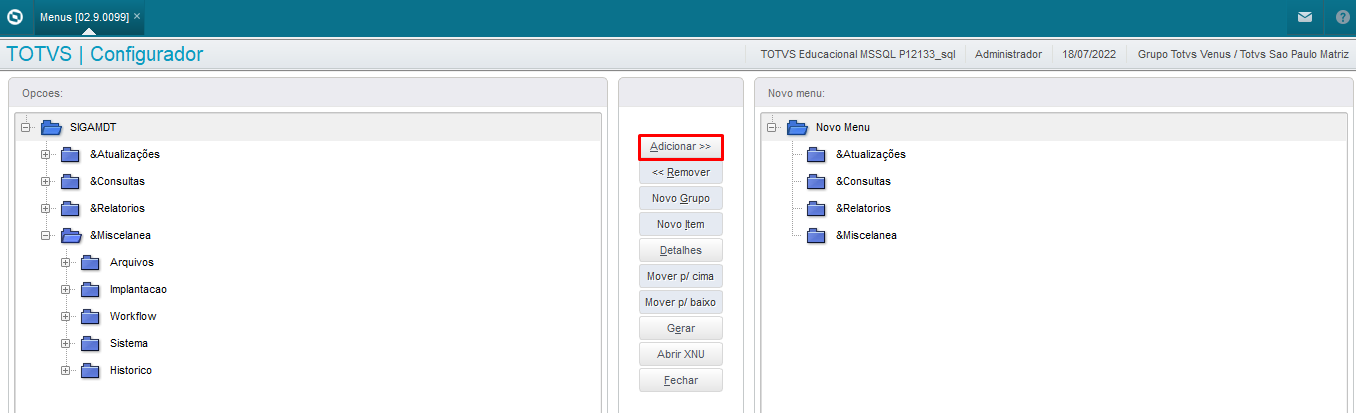Click Mover p/ baixo button
1356x413 pixels.
(x=680, y=302)
